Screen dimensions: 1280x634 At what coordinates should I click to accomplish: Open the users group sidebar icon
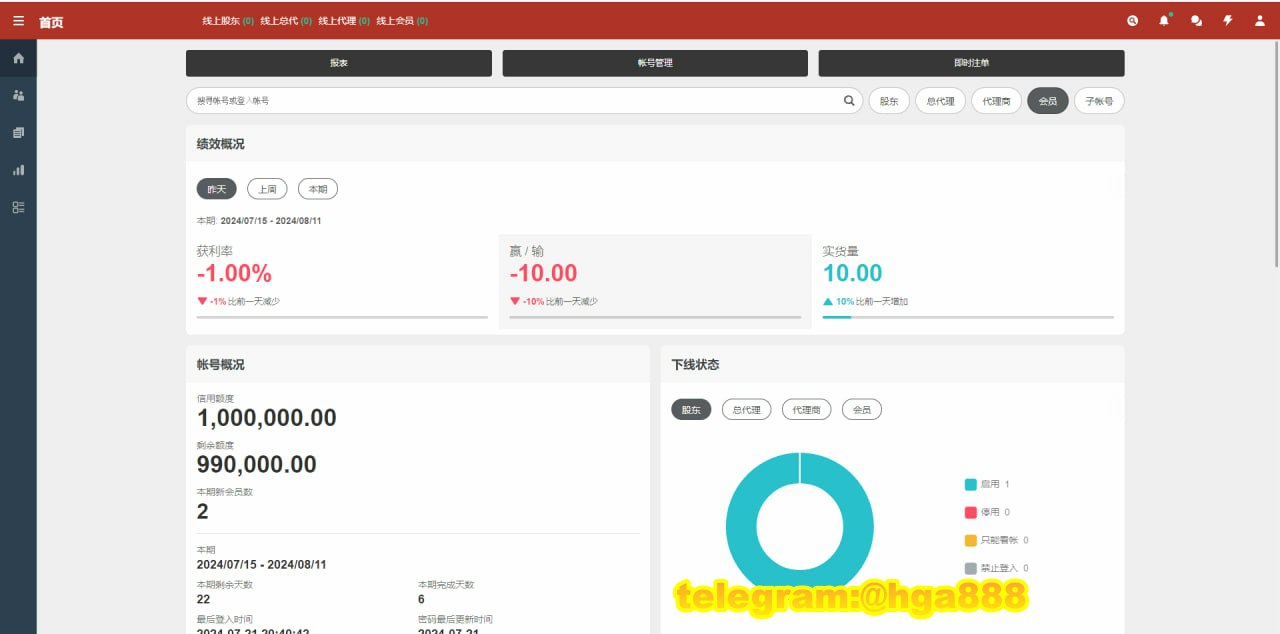[18, 96]
